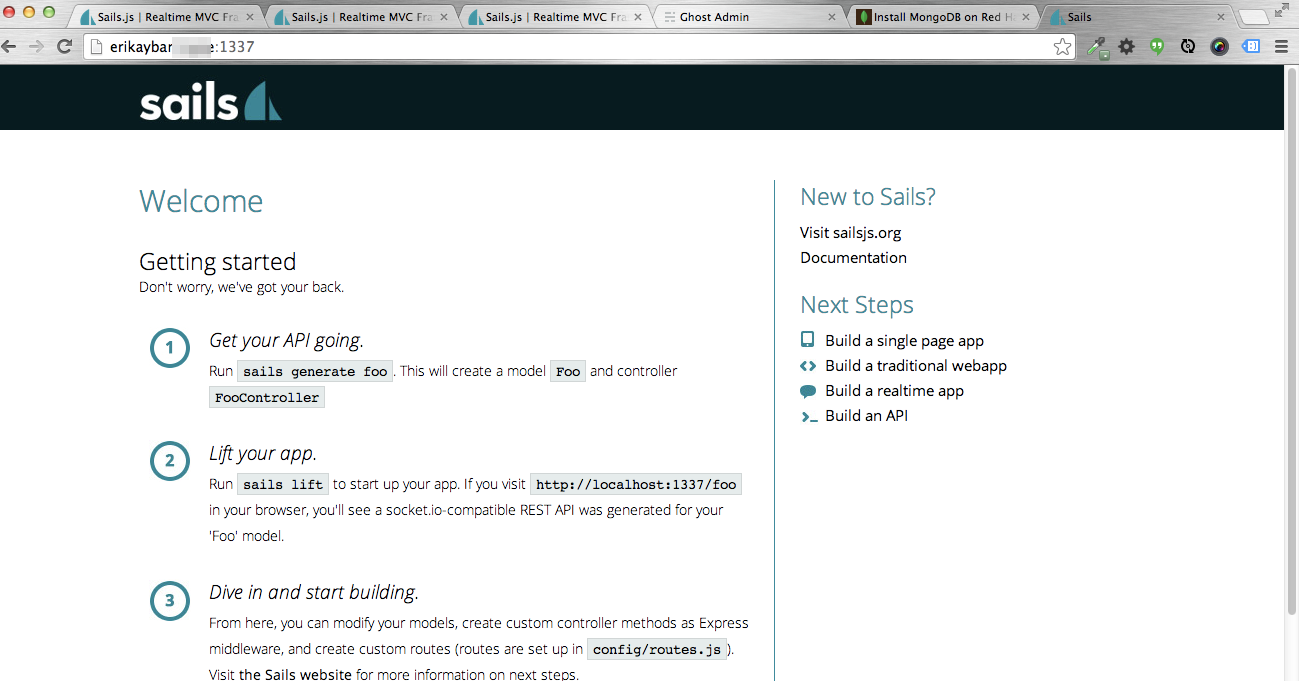Close the Install MongoDB tab
The height and width of the screenshot is (681, 1299).
click(x=1025, y=17)
